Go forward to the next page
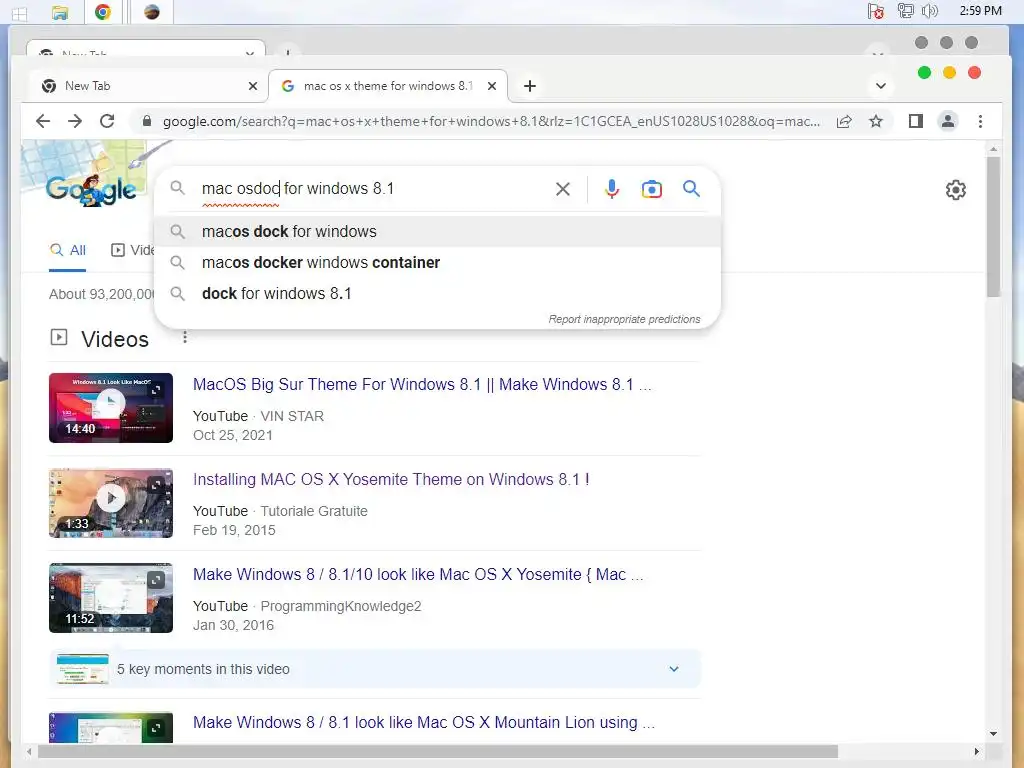The width and height of the screenshot is (1024, 768). point(75,121)
